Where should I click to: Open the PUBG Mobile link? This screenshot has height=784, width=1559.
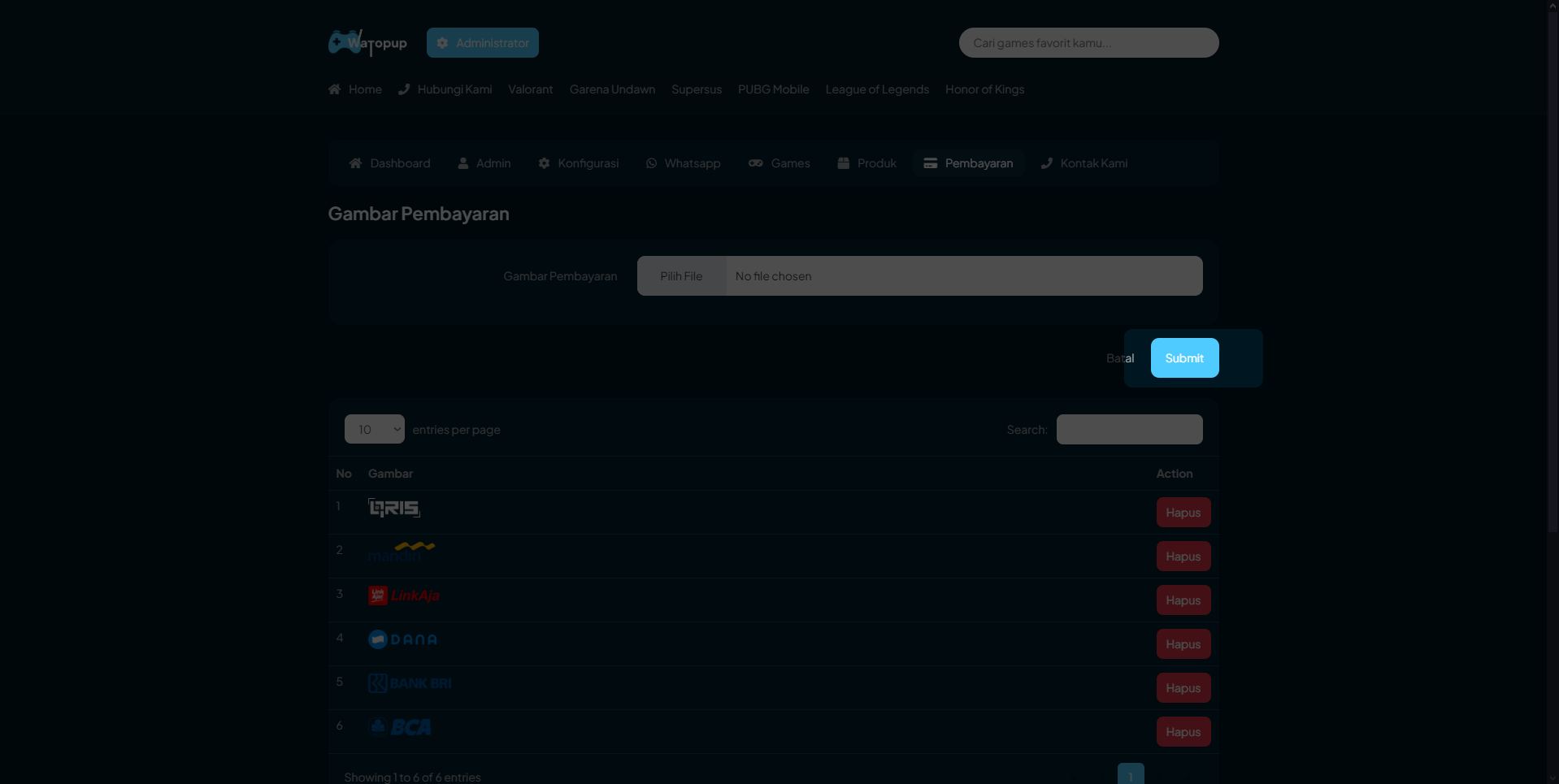(774, 89)
